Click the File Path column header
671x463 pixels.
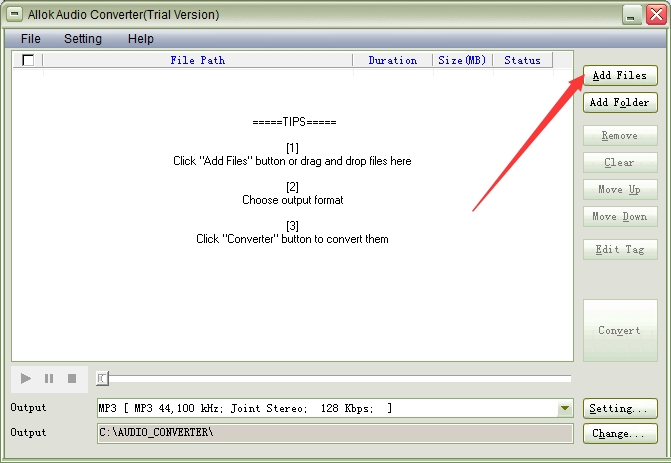pos(198,60)
